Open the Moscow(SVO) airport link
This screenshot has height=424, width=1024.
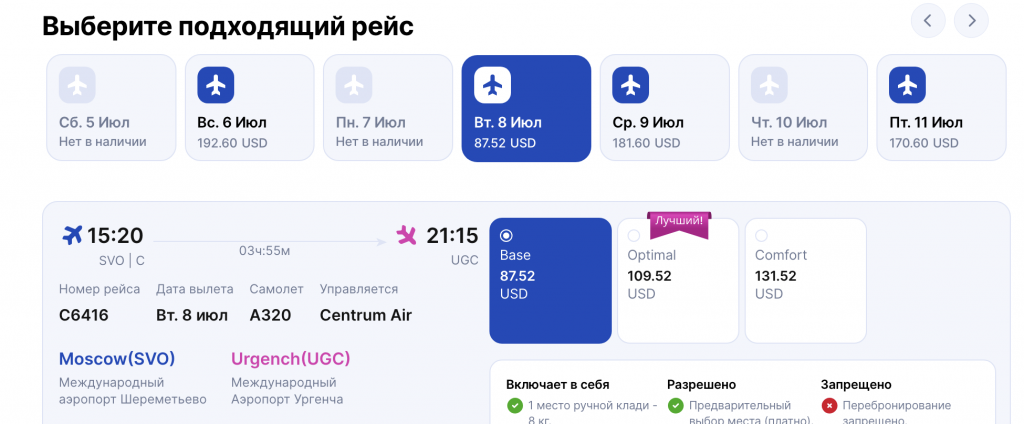point(117,359)
